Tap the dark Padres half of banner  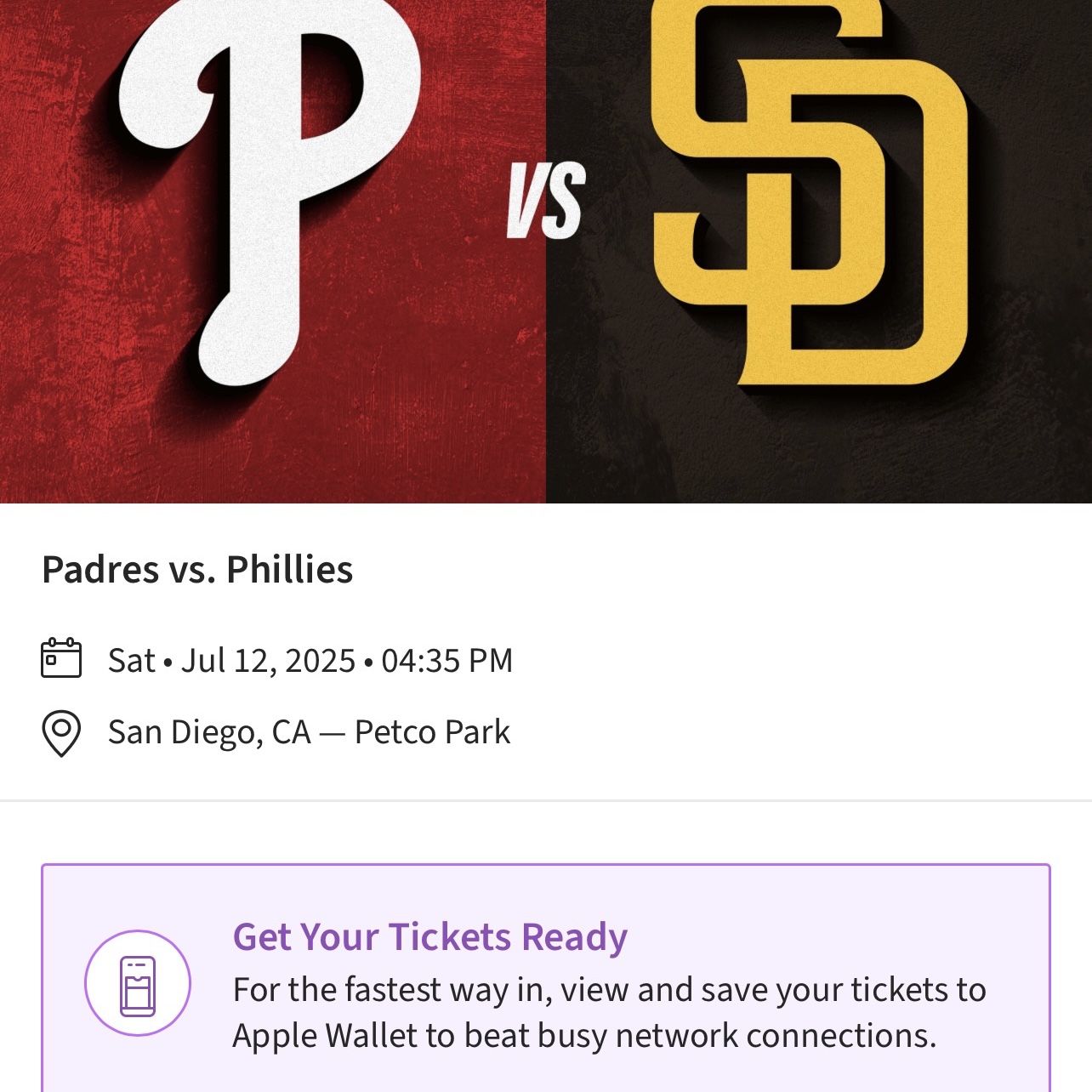[819, 252]
